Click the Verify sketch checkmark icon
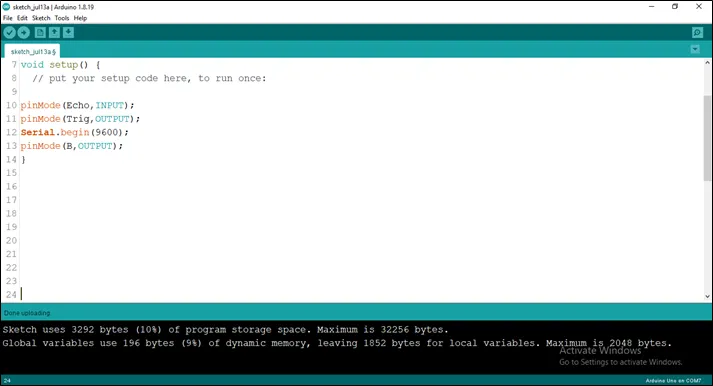The height and width of the screenshot is (386, 713). (x=10, y=33)
